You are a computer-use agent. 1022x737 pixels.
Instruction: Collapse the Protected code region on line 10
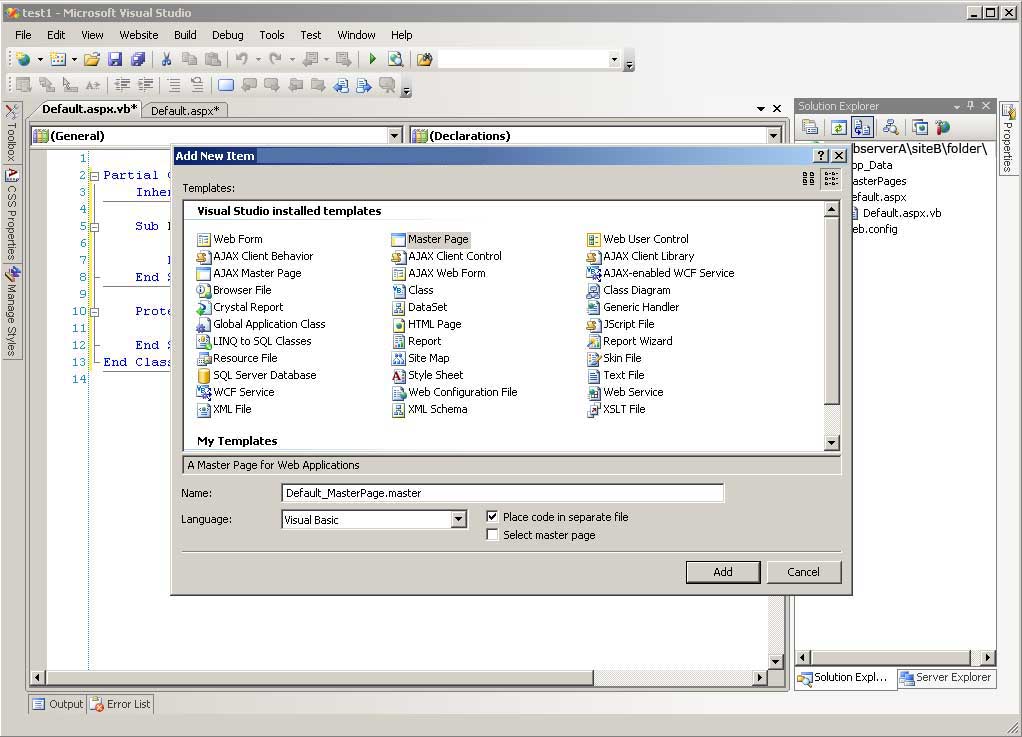click(95, 312)
